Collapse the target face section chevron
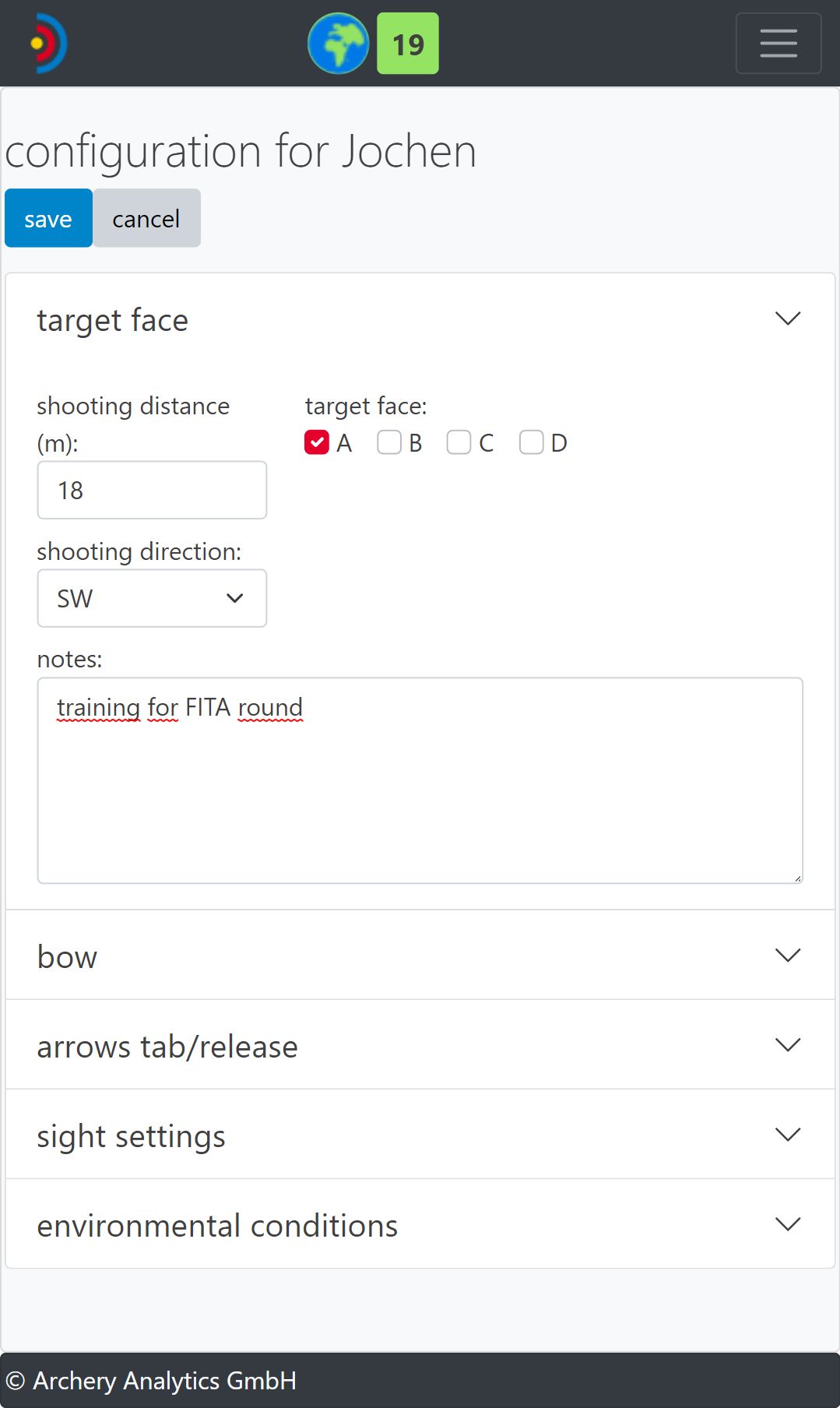The image size is (840, 1408). (788, 319)
